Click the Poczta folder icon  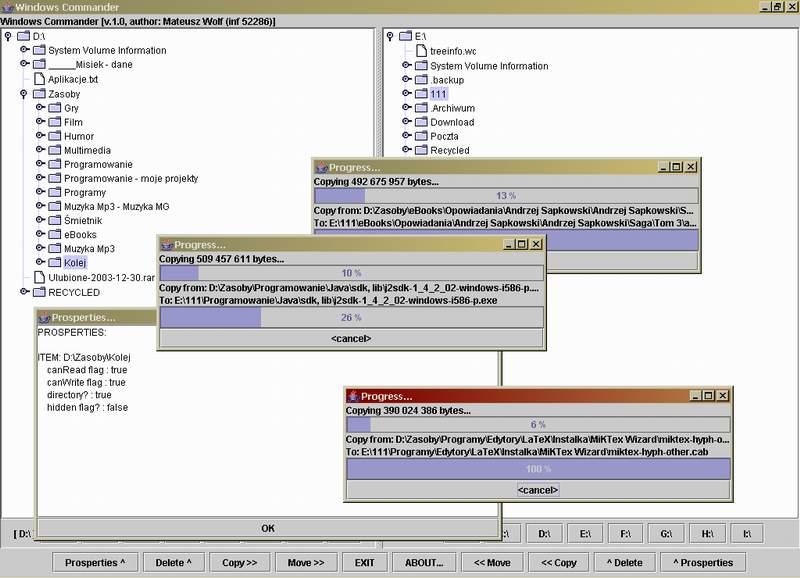tap(421, 136)
